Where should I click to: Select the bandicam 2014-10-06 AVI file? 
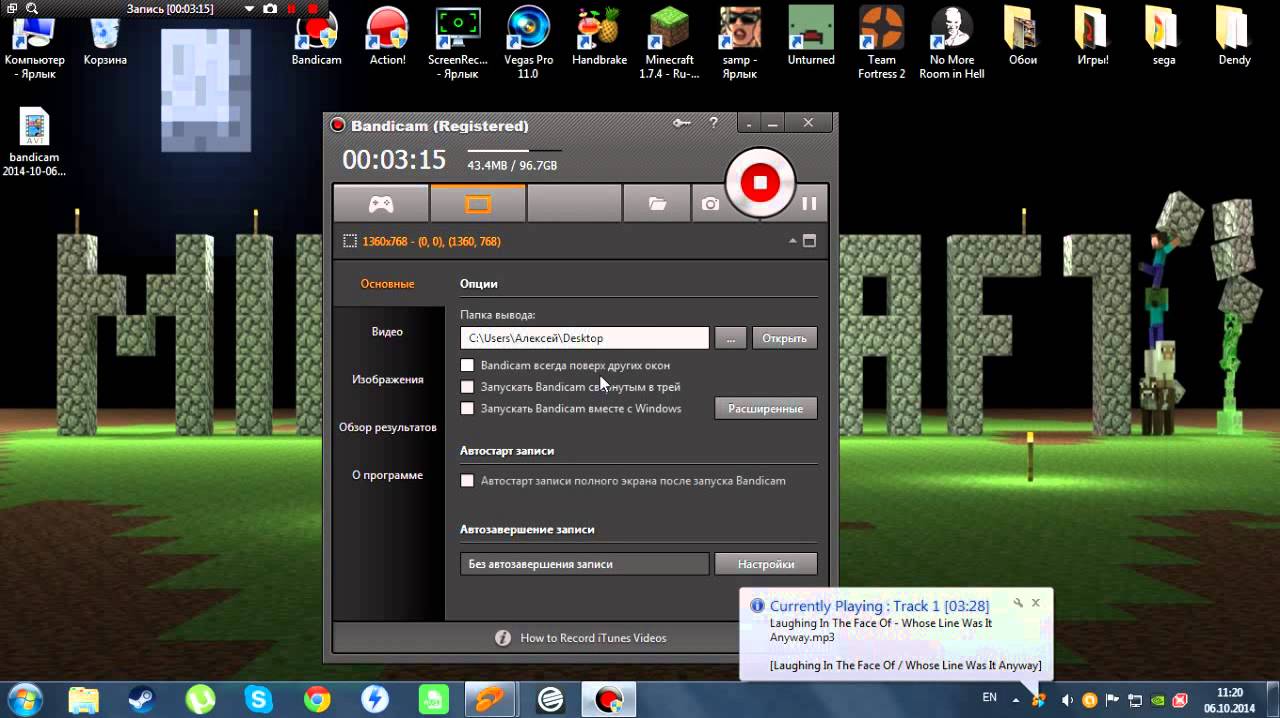point(34,143)
